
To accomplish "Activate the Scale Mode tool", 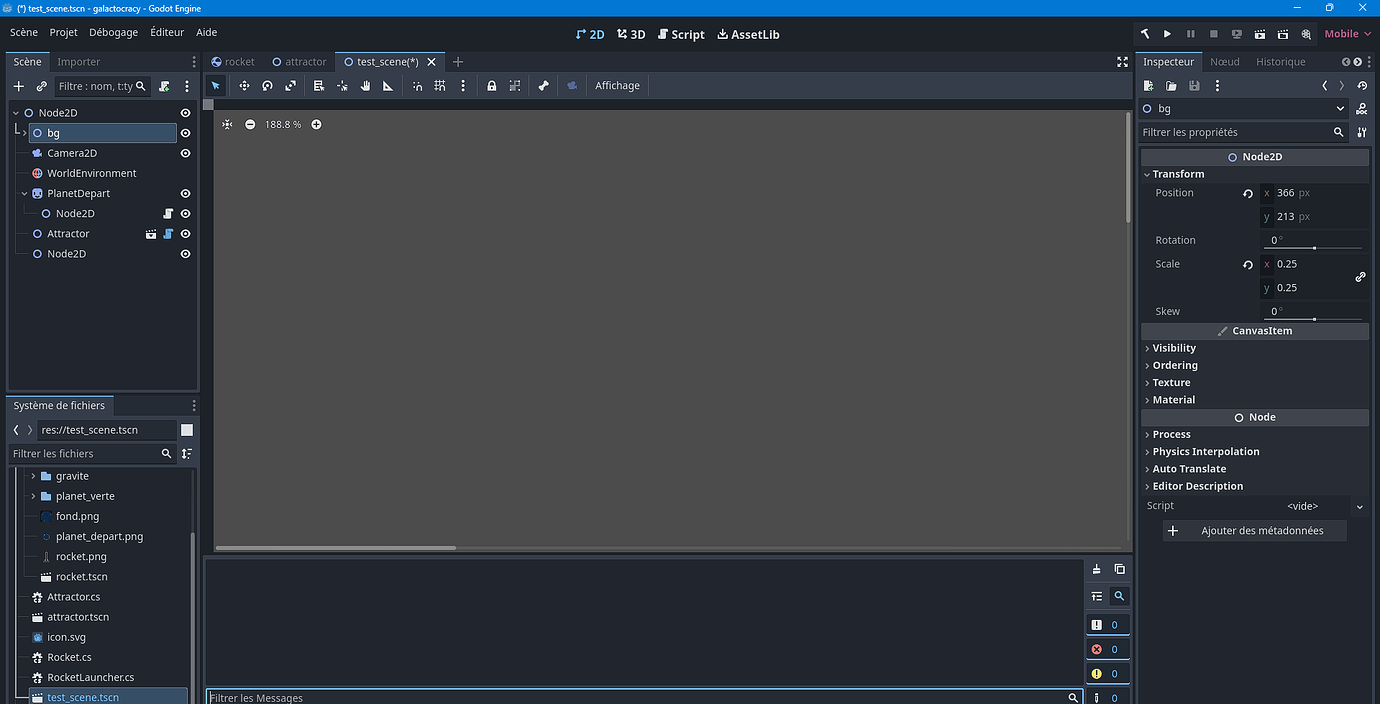I will click(290, 86).
